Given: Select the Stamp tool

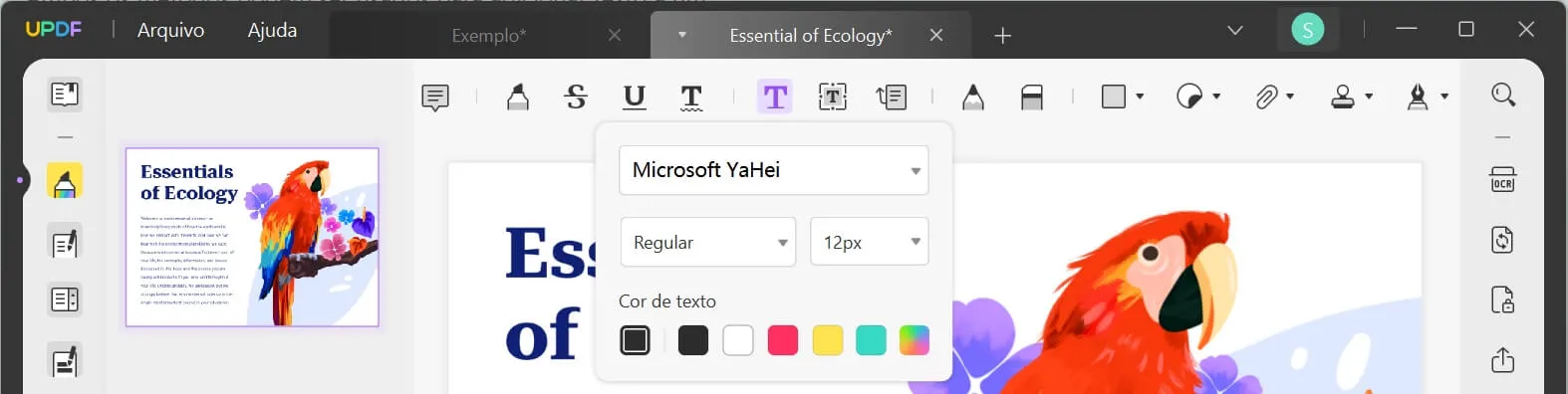Looking at the screenshot, I should [x=1343, y=97].
